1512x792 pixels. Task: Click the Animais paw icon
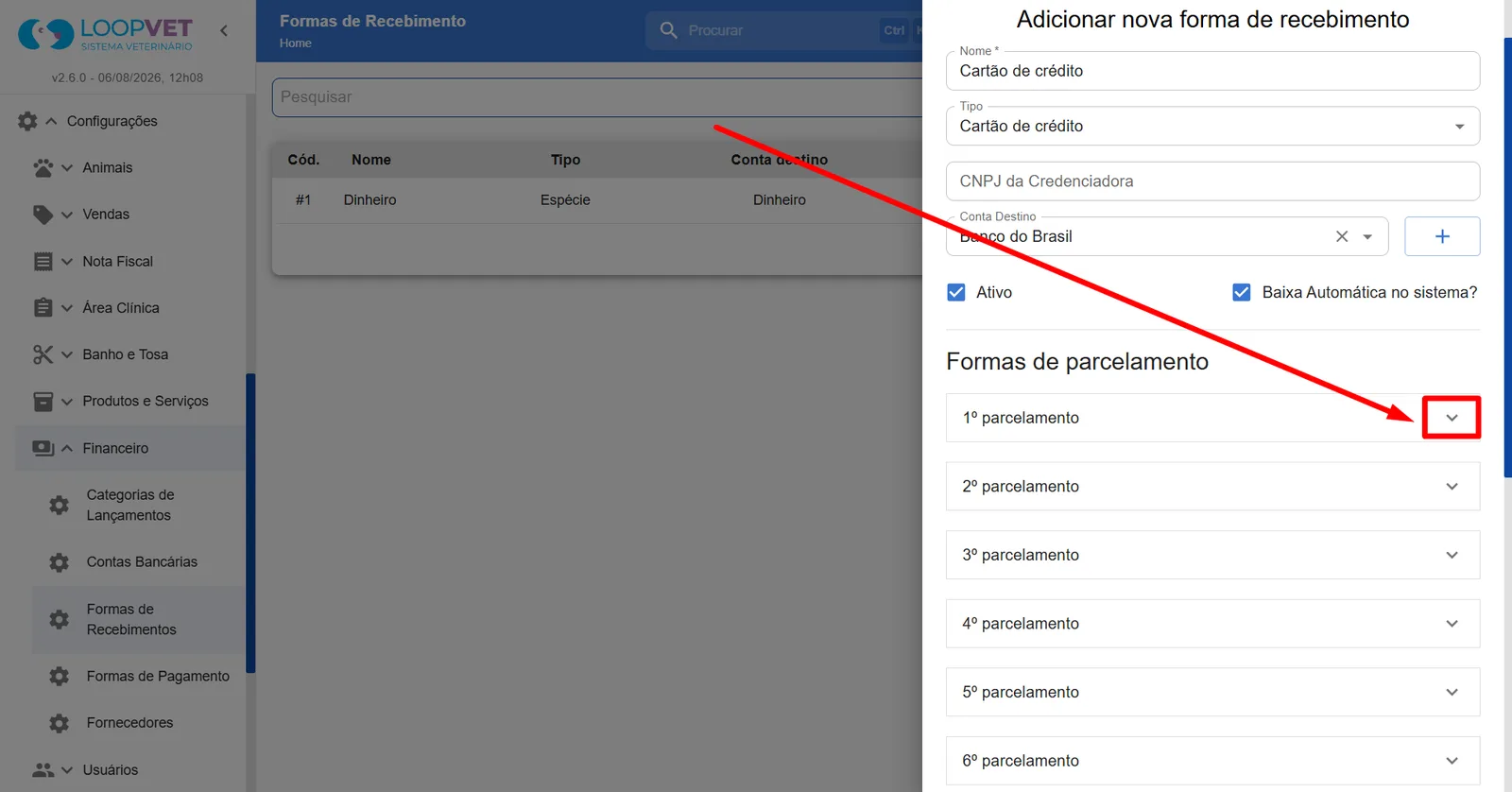pyautogui.click(x=43, y=168)
